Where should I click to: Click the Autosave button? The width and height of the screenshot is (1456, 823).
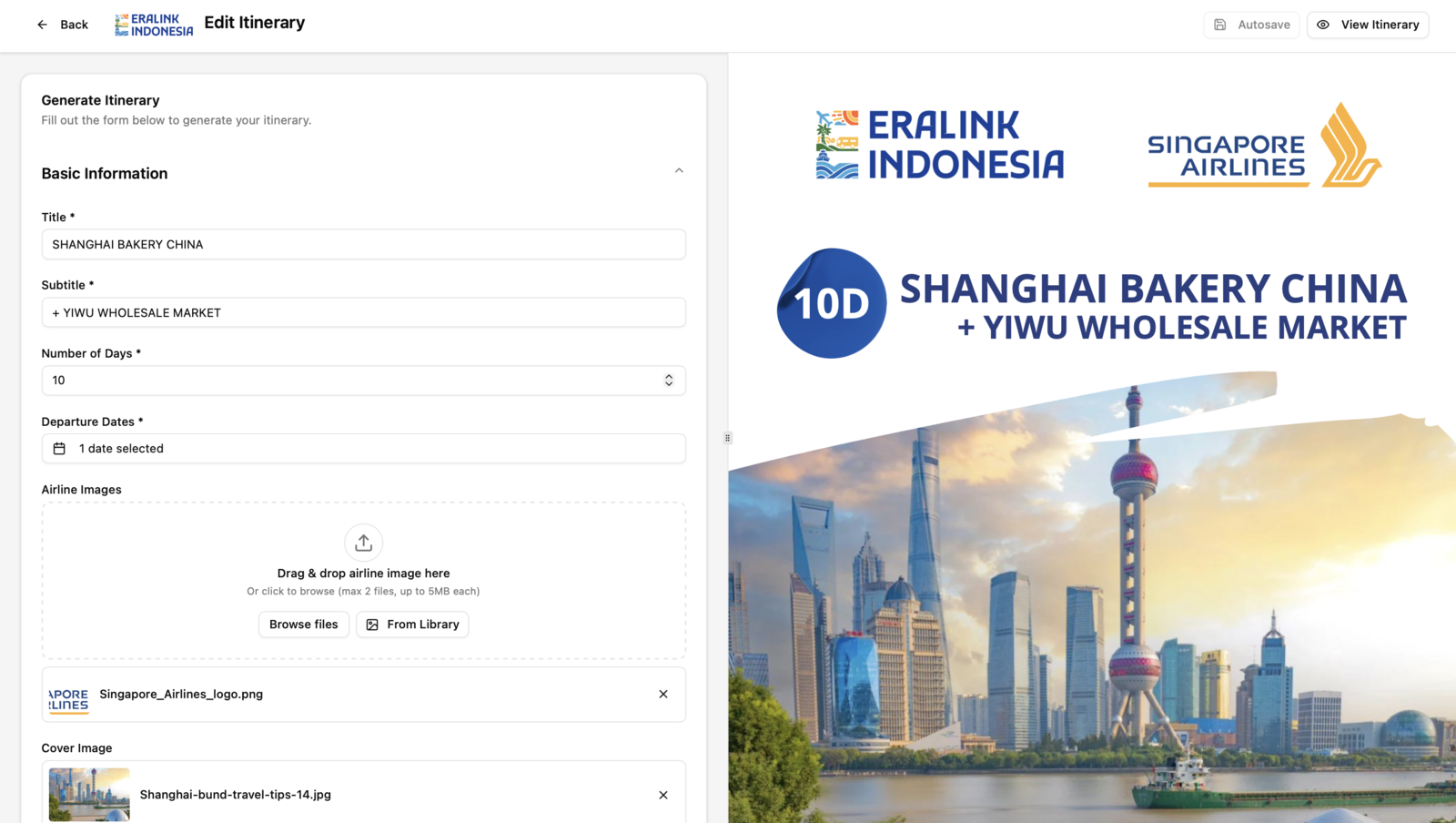1251,25
